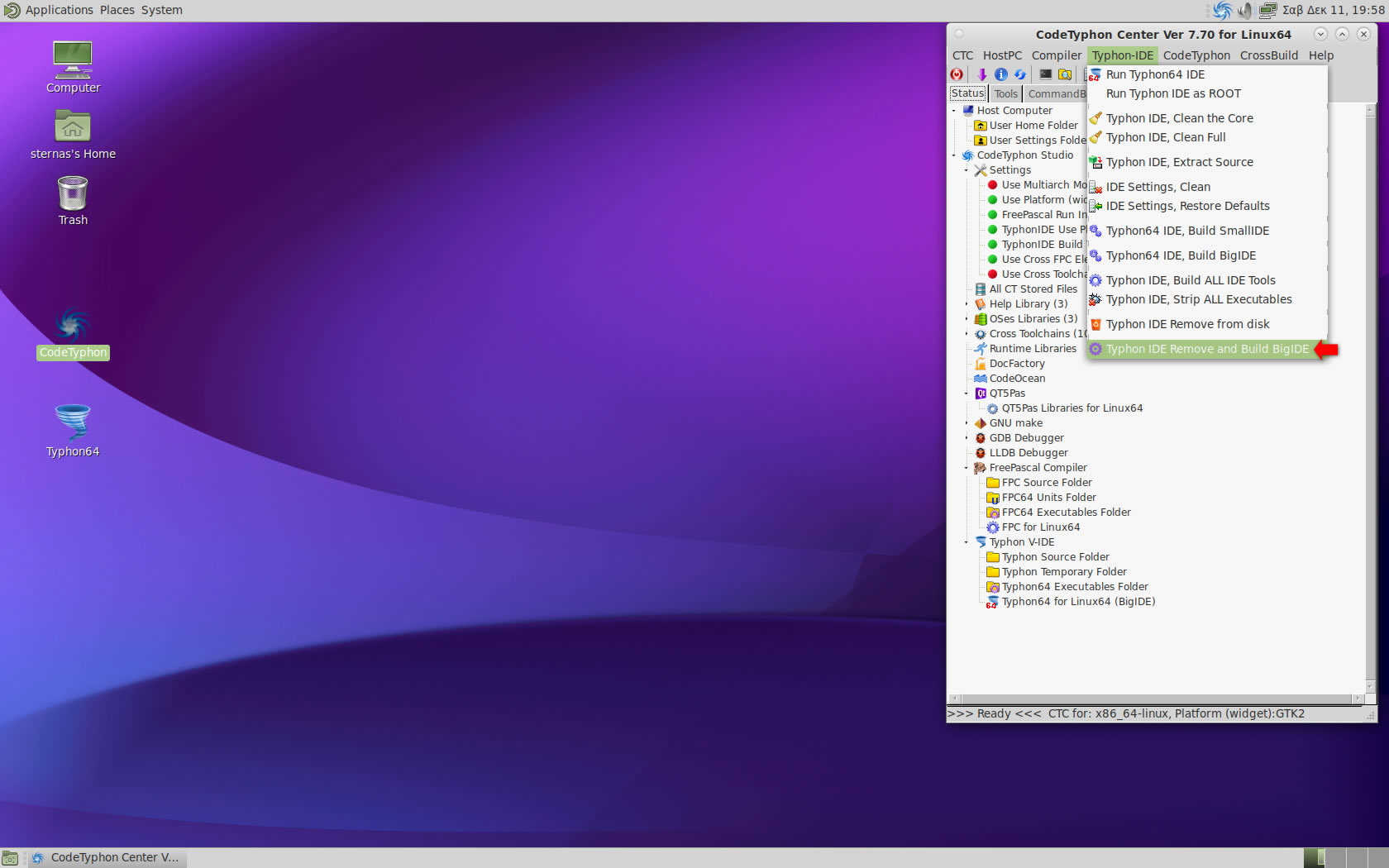Open the CodeTyphon desktop icon
The width and height of the screenshot is (1389, 868).
pyautogui.click(x=73, y=334)
